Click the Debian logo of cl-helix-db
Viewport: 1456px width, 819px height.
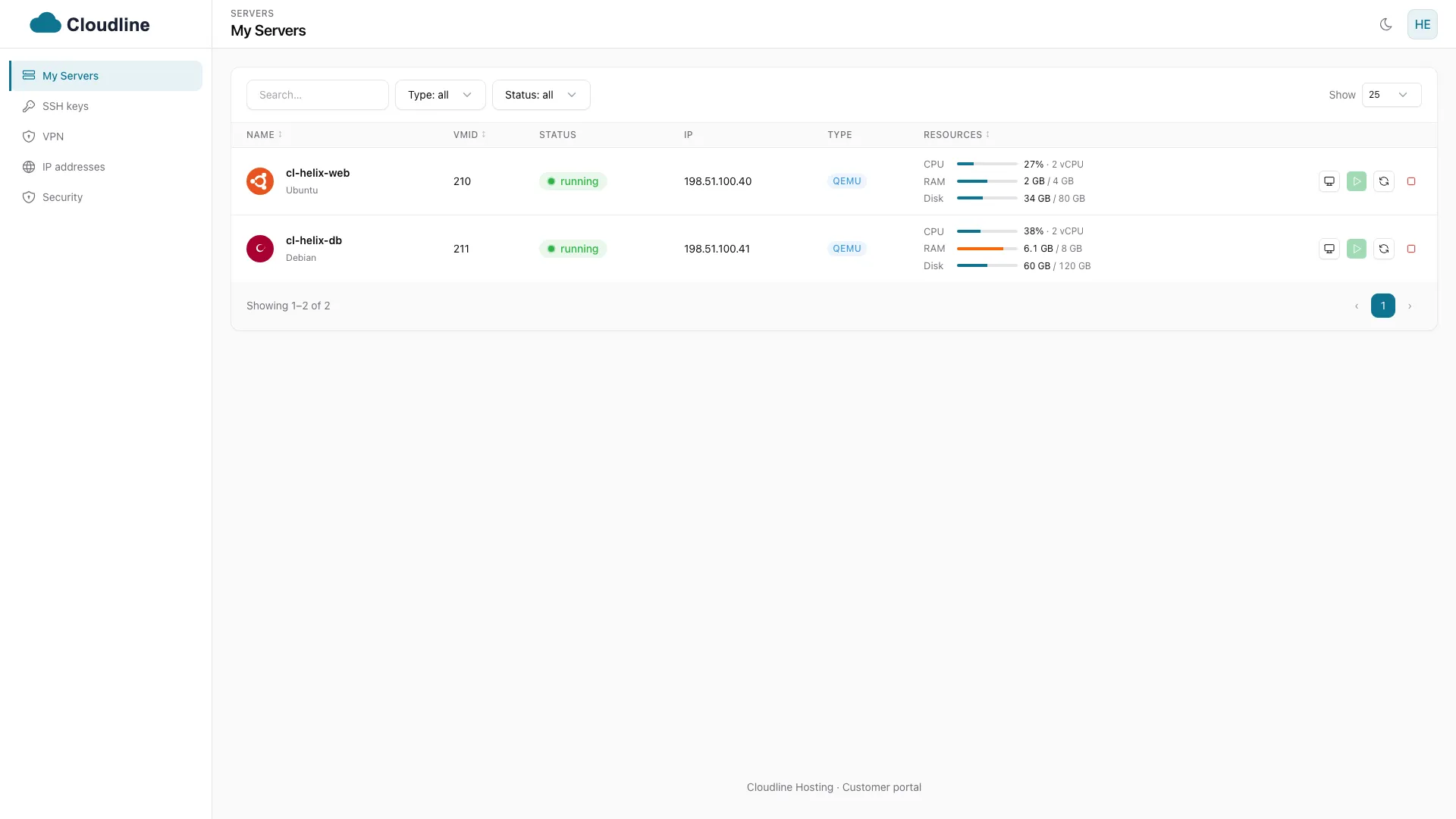click(260, 249)
